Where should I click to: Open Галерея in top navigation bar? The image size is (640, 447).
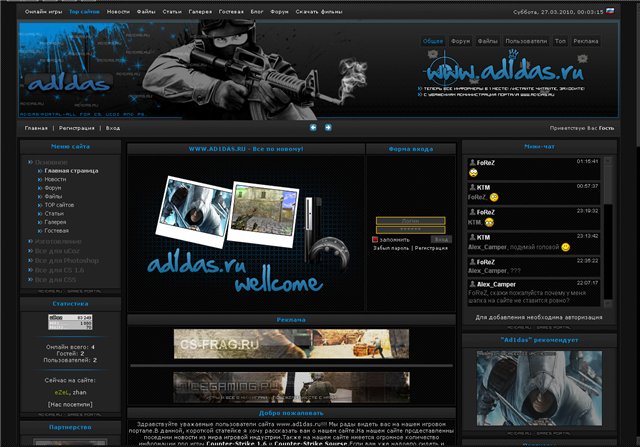(x=200, y=12)
